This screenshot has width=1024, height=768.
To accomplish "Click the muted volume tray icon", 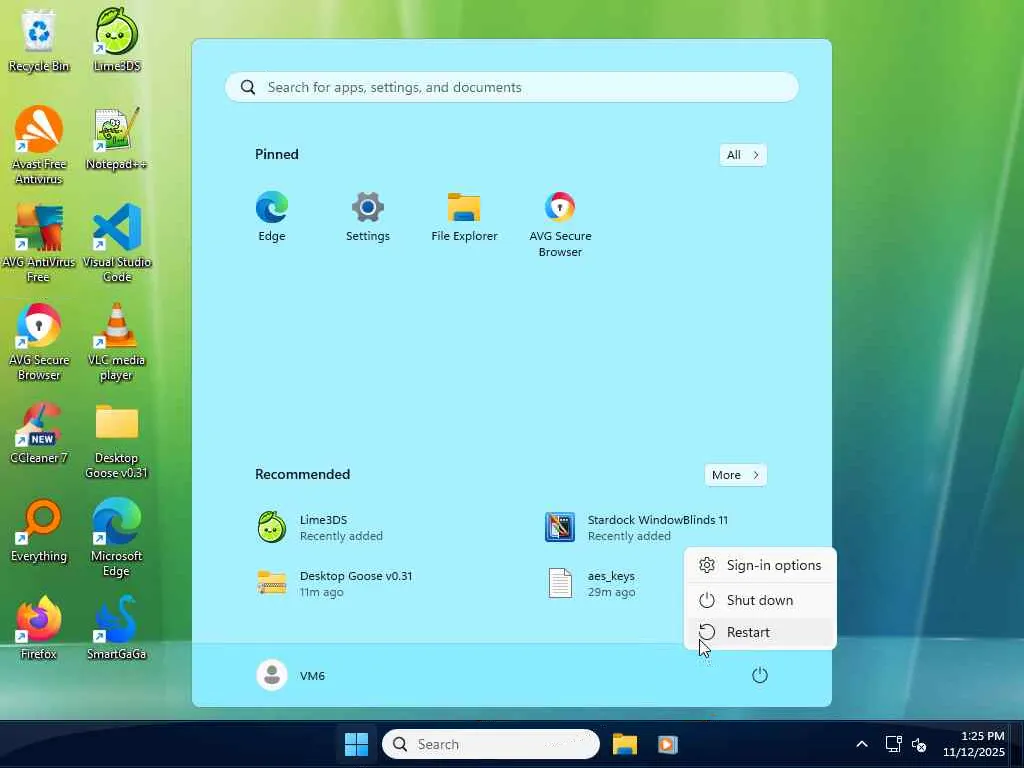I will point(919,744).
